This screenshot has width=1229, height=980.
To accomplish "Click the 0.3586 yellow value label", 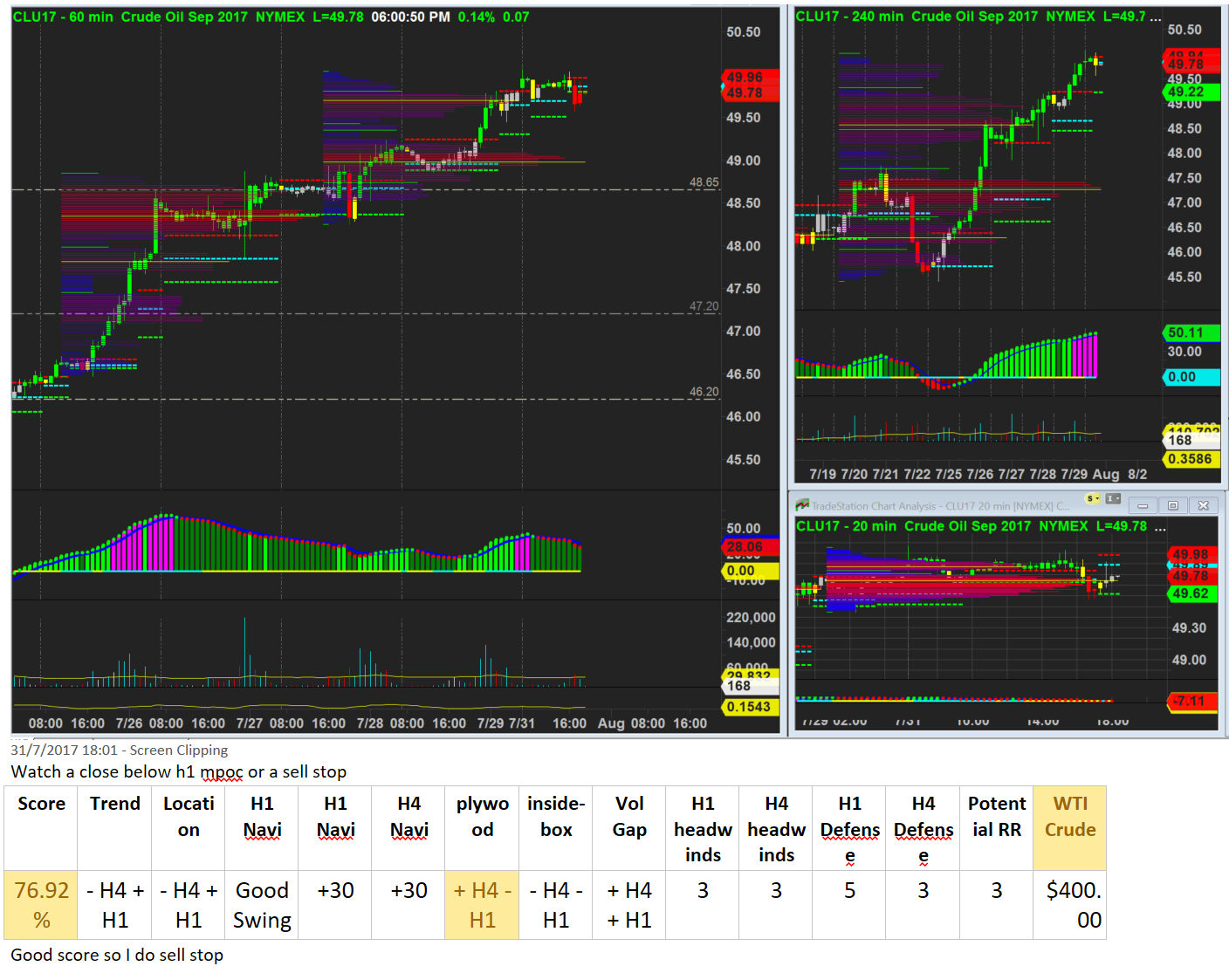I will tap(1192, 459).
